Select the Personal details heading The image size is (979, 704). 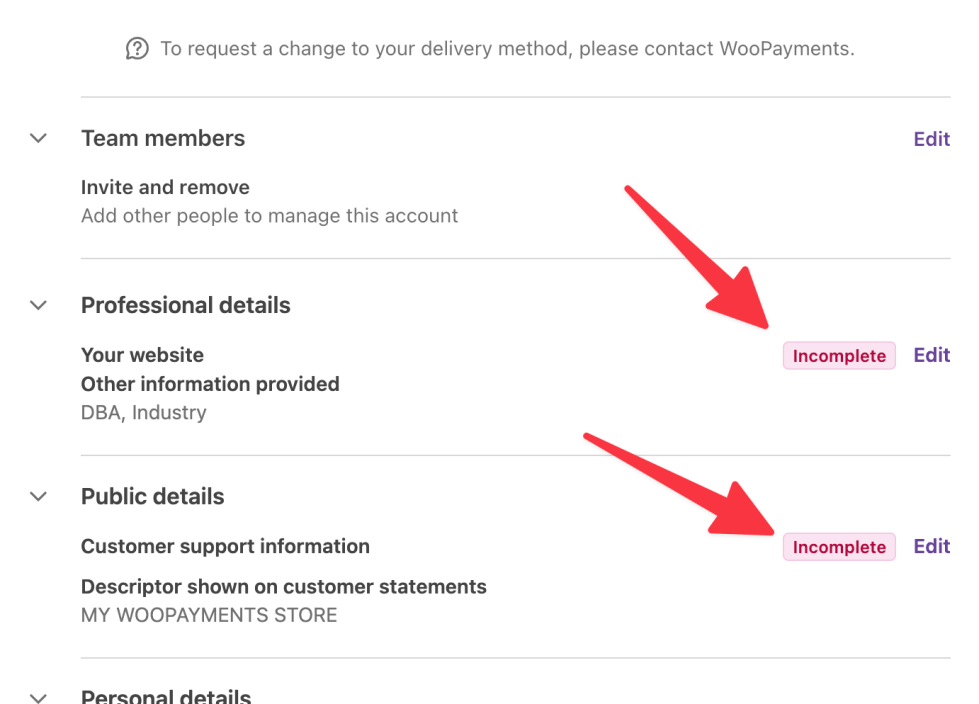(x=166, y=696)
